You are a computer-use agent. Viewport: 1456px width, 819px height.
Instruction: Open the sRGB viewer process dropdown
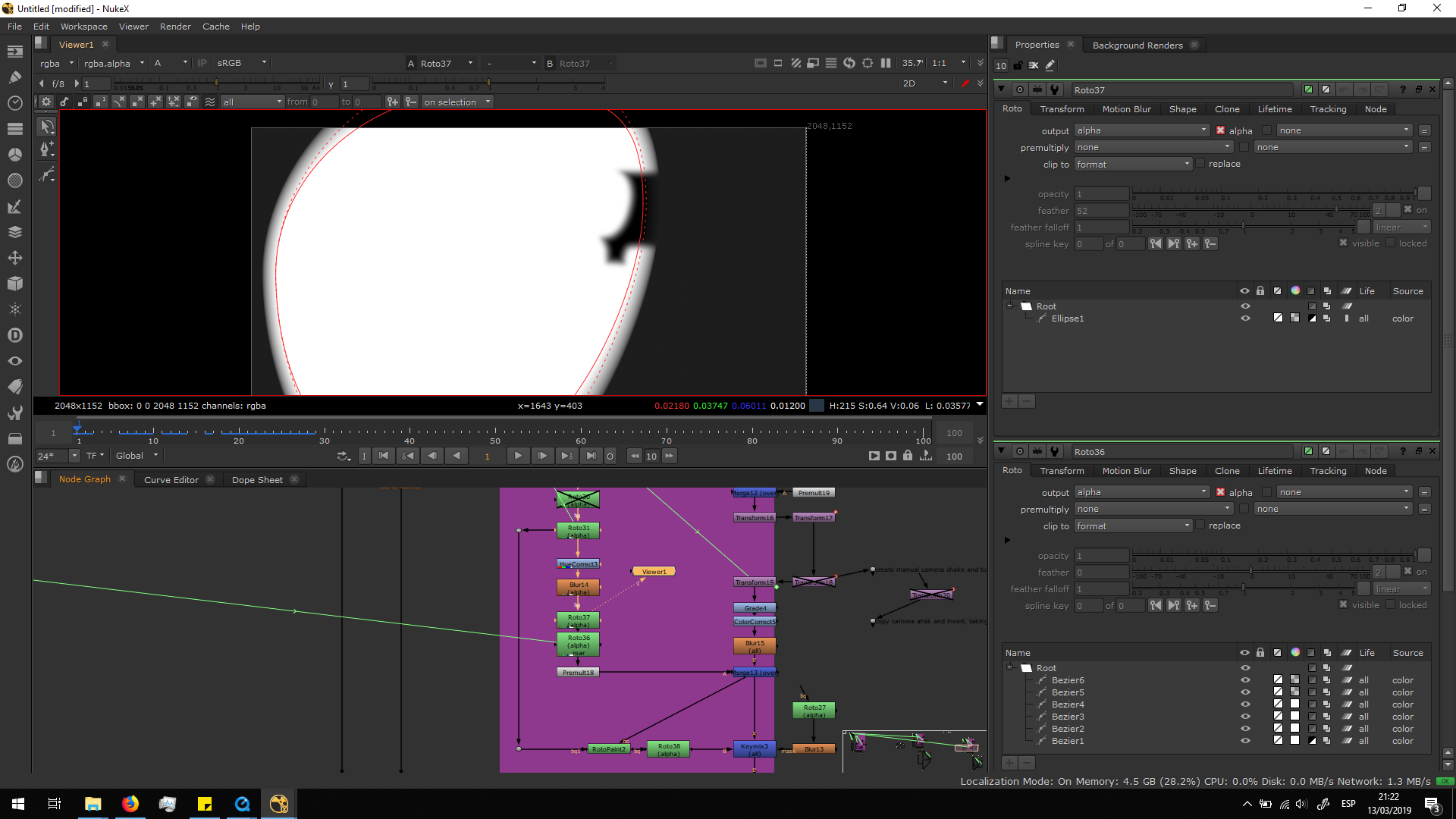pos(241,63)
